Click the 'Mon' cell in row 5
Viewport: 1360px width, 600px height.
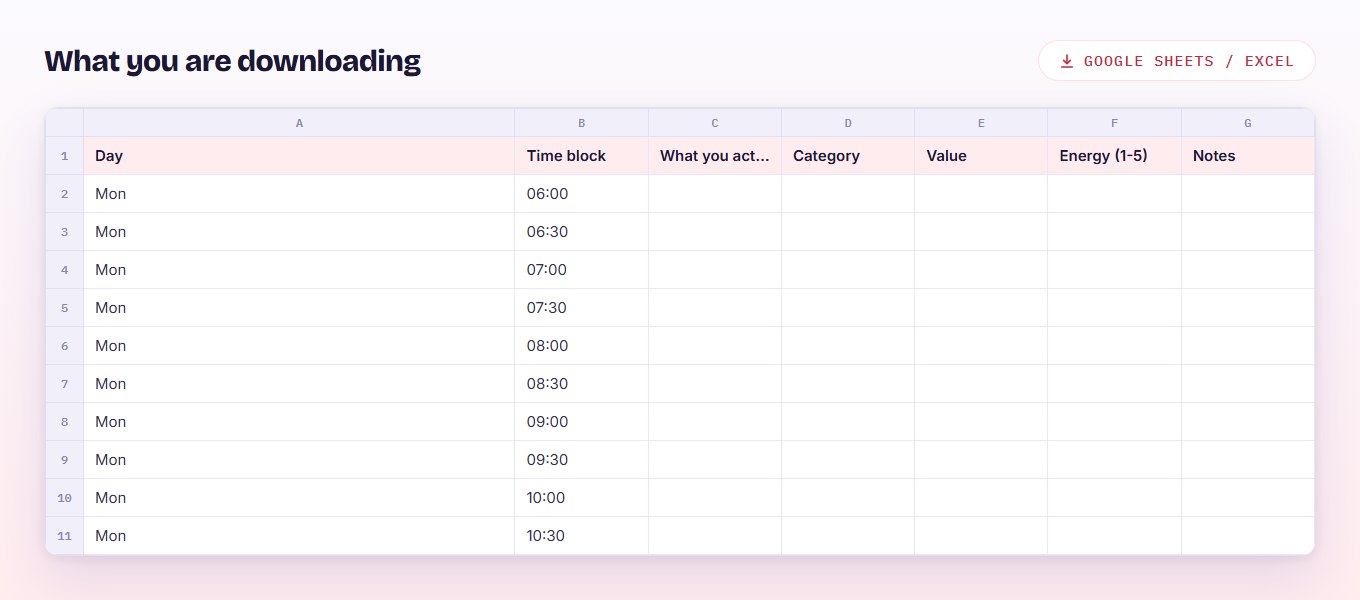299,308
